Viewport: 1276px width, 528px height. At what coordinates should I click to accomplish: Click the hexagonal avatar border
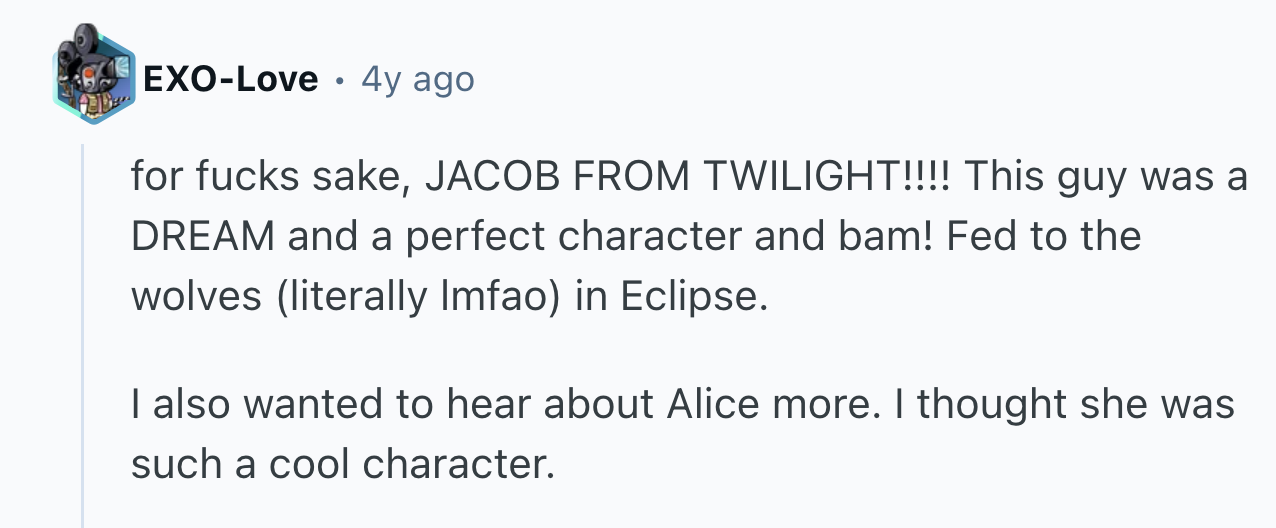tap(93, 77)
